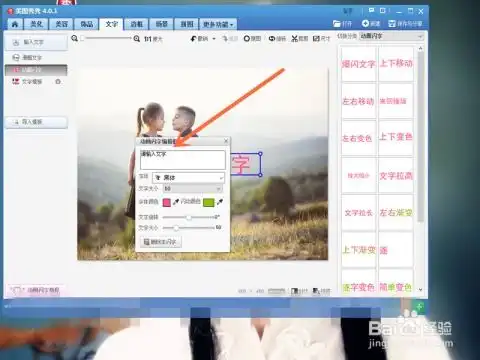Screen dimensions: 480x360
Task: Click the gear icon beside 文字模板
Action: [58, 82]
